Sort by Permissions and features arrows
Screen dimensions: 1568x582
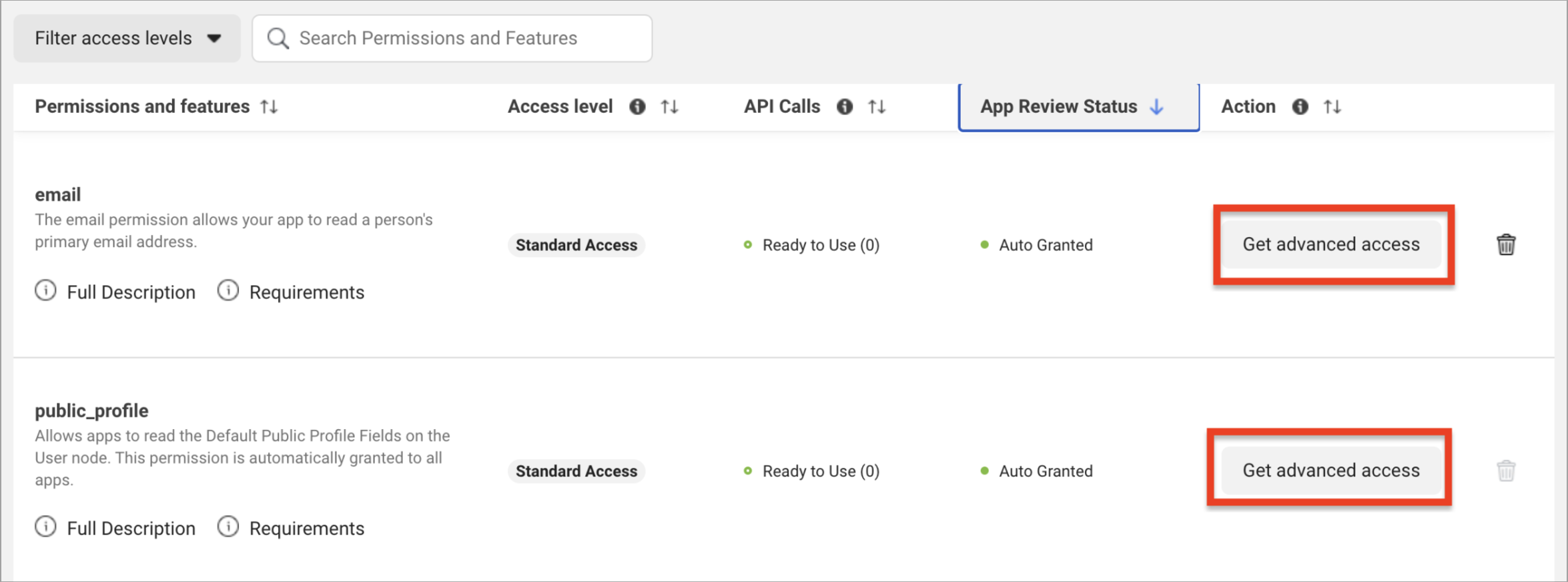(269, 107)
